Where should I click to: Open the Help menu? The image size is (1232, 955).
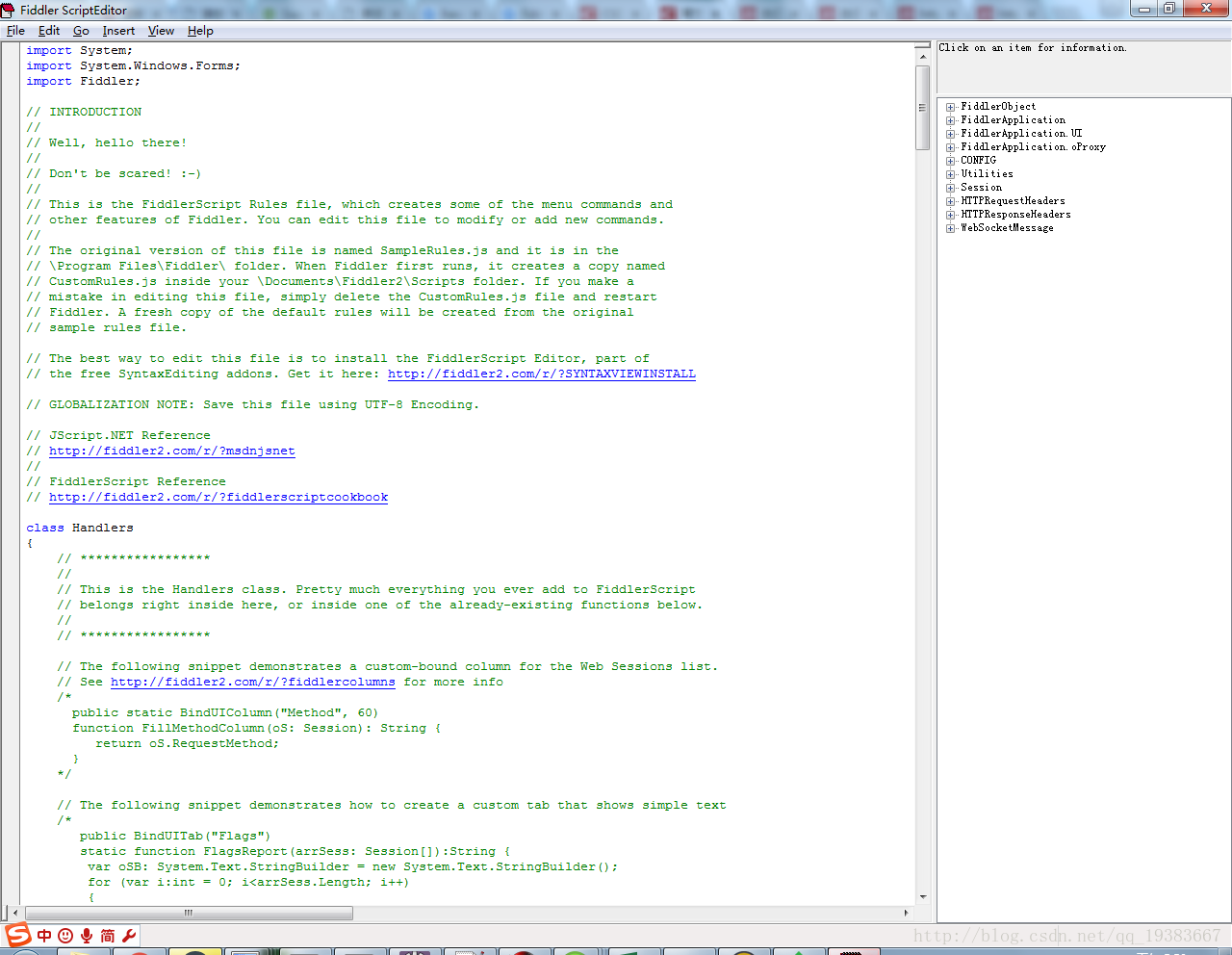[200, 31]
